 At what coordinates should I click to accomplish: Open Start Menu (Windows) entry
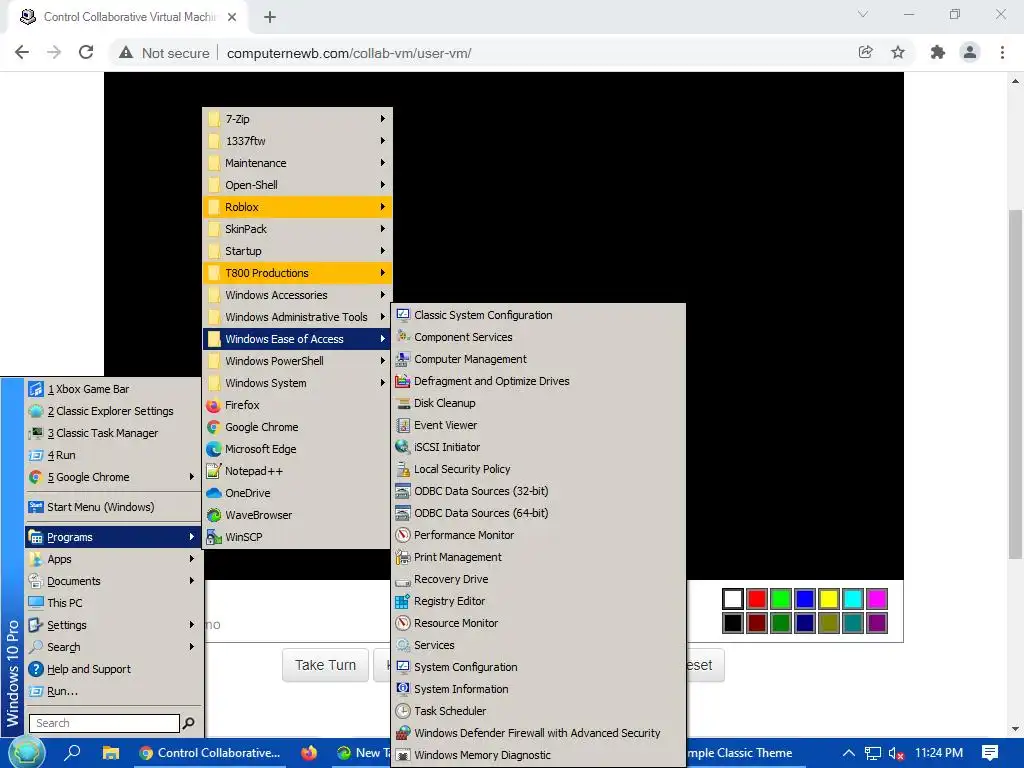click(113, 507)
